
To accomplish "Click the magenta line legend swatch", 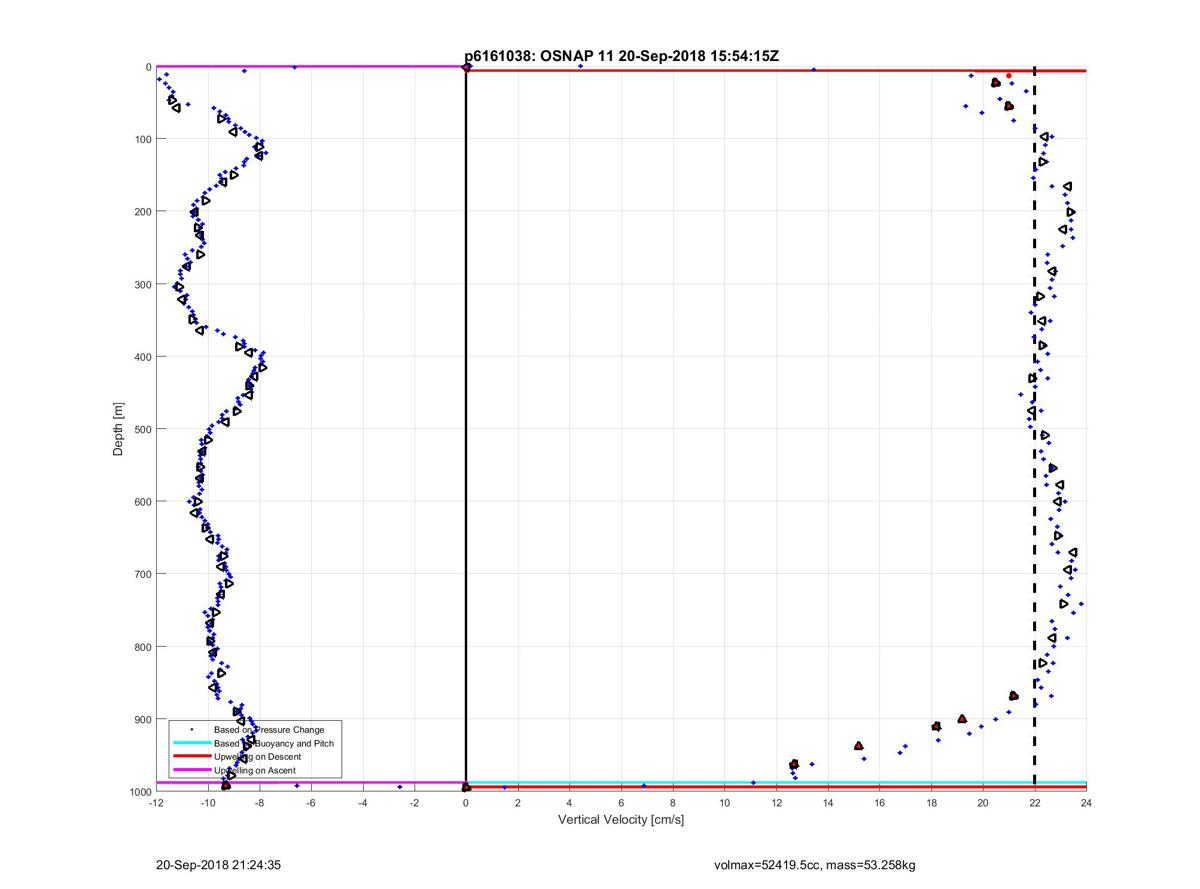I will 190,771.
